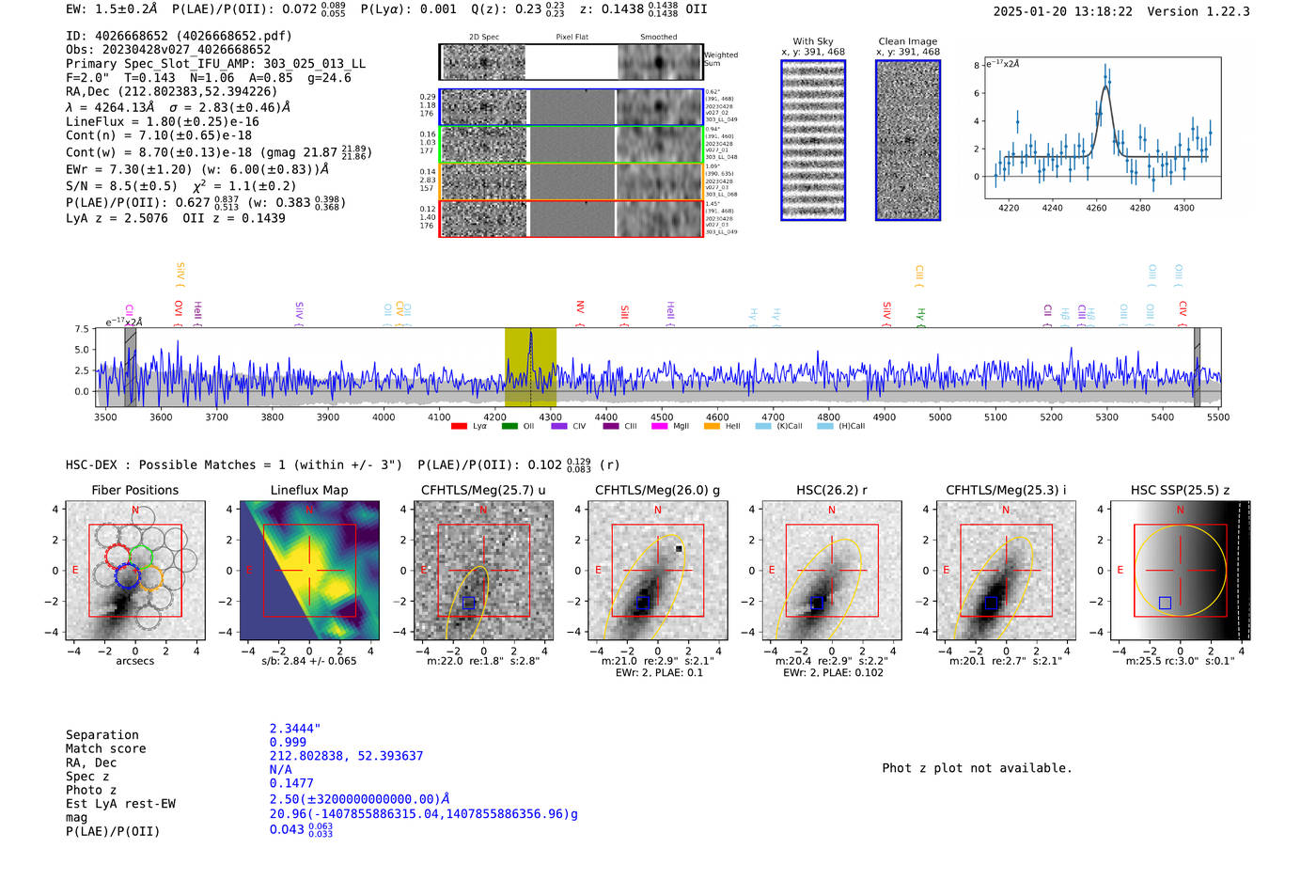The width and height of the screenshot is (1316, 896).
Task: Click the yellow highlighted emission region in spectrum
Action: tap(530, 368)
